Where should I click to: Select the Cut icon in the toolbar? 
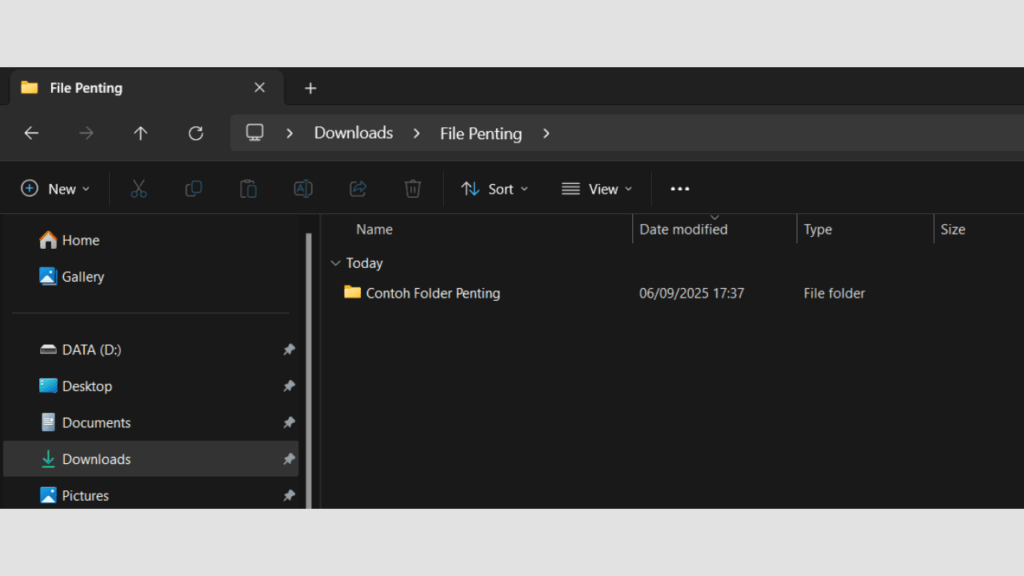pyautogui.click(x=138, y=188)
